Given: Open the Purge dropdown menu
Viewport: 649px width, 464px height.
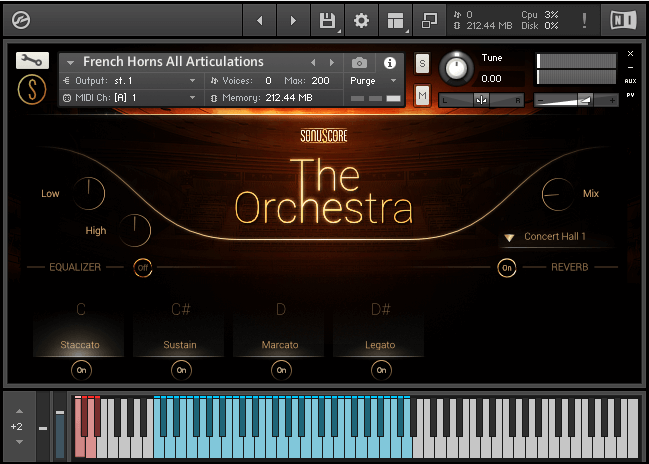Looking at the screenshot, I should (x=374, y=80).
